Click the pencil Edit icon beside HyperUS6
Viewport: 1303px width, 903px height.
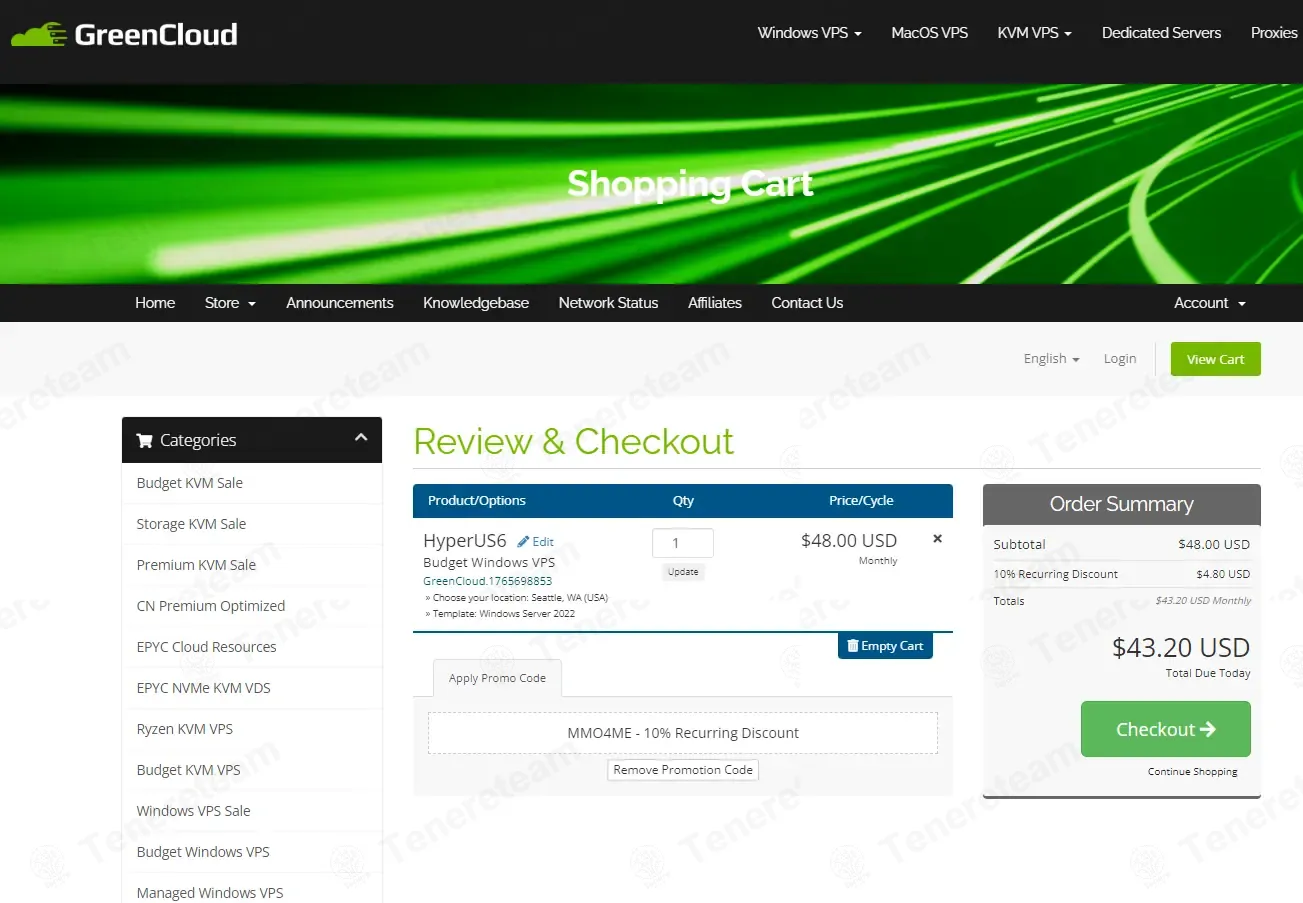[523, 542]
